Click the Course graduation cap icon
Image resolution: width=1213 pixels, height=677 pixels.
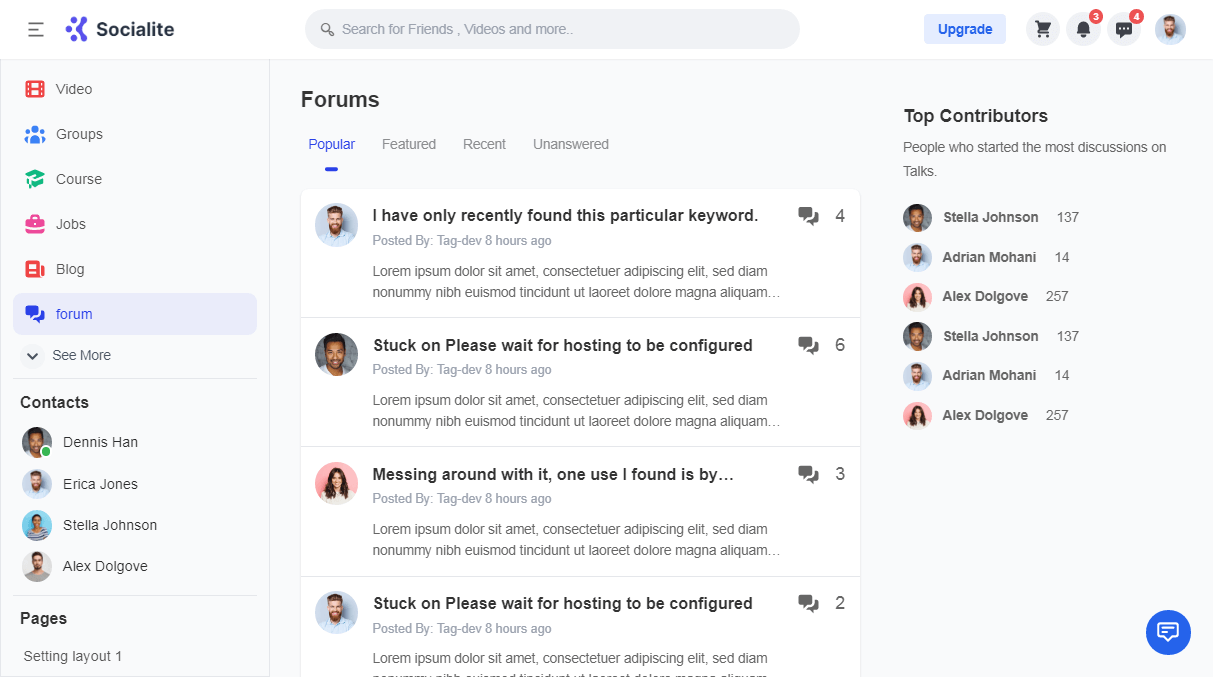coord(35,179)
